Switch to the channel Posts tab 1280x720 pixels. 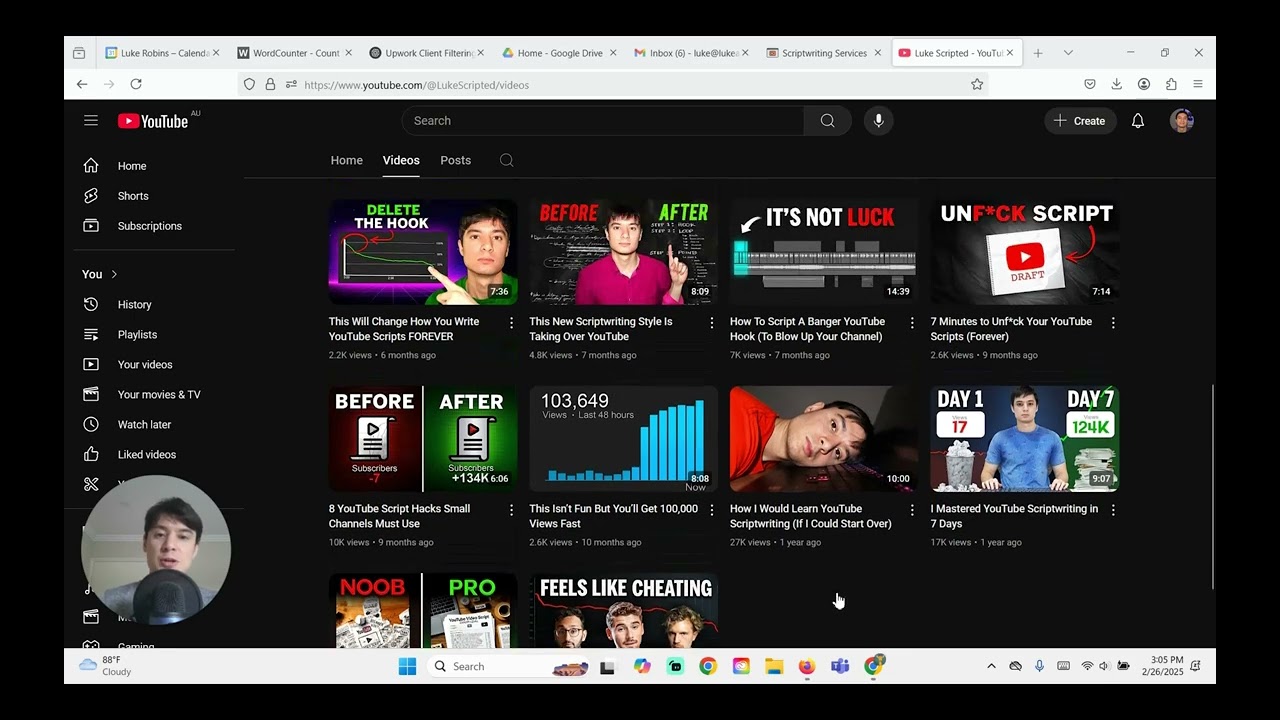[x=455, y=160]
